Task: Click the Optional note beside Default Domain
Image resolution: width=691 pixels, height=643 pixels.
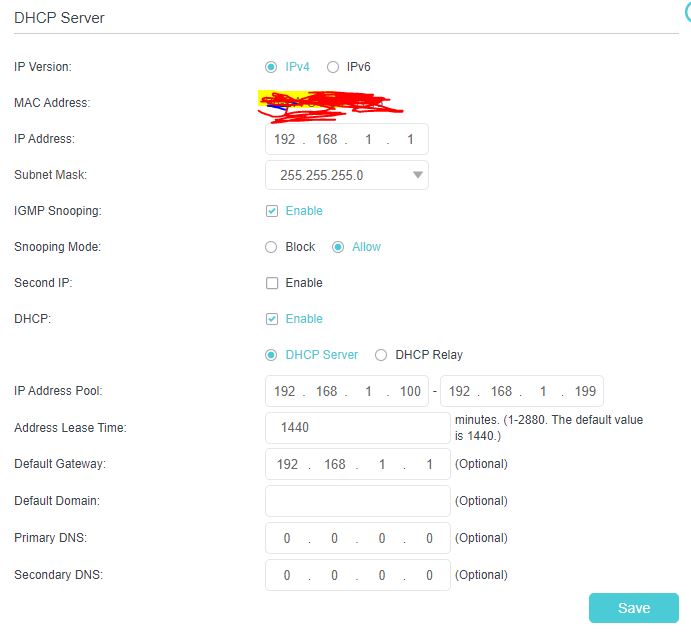Action: [481, 501]
